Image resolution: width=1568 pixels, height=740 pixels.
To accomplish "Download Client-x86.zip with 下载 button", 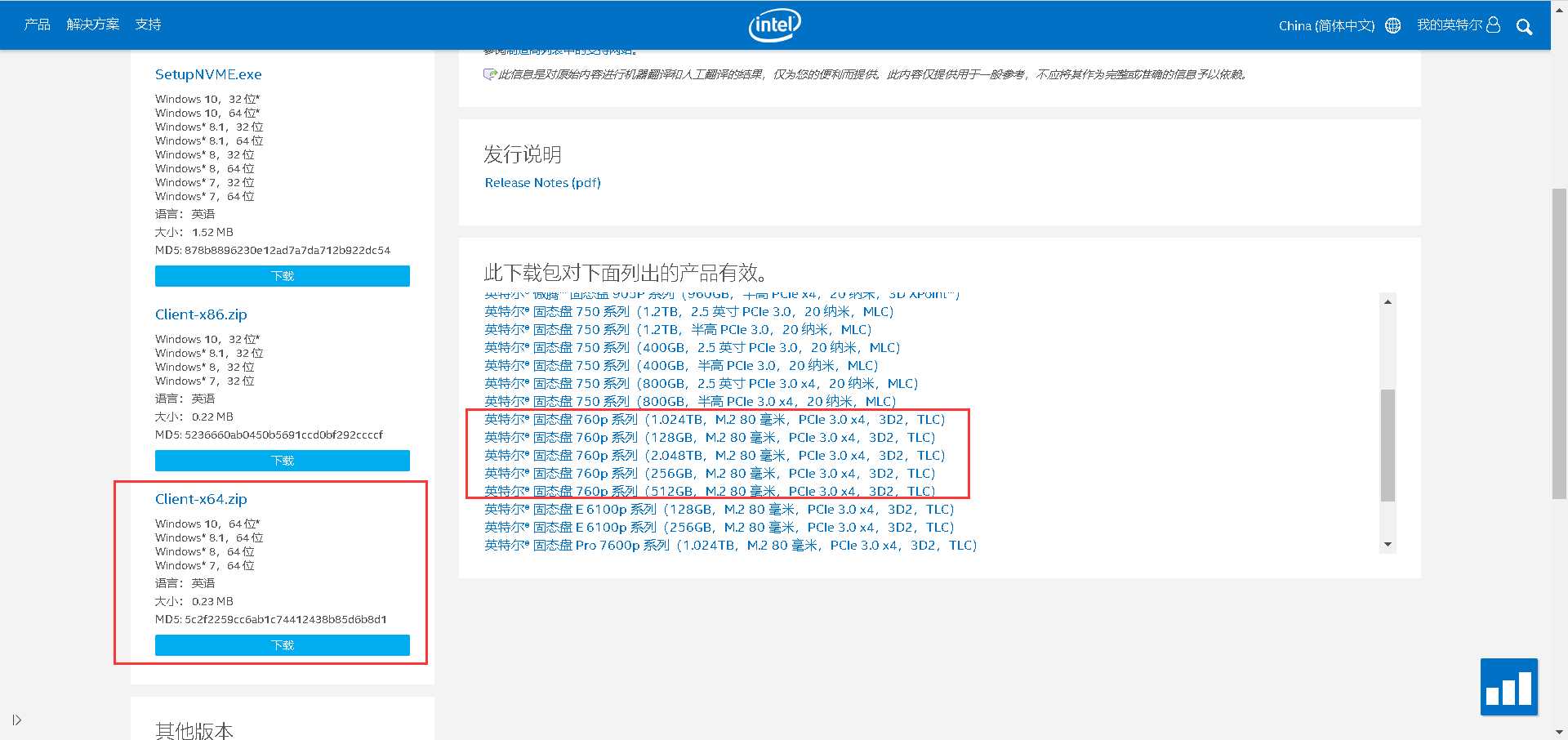I will point(283,461).
